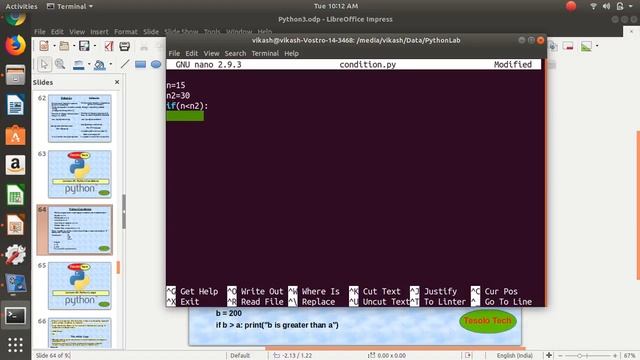Screen dimensions: 640x360
Task: Open the Impress Slide menu
Action: coord(151,32)
